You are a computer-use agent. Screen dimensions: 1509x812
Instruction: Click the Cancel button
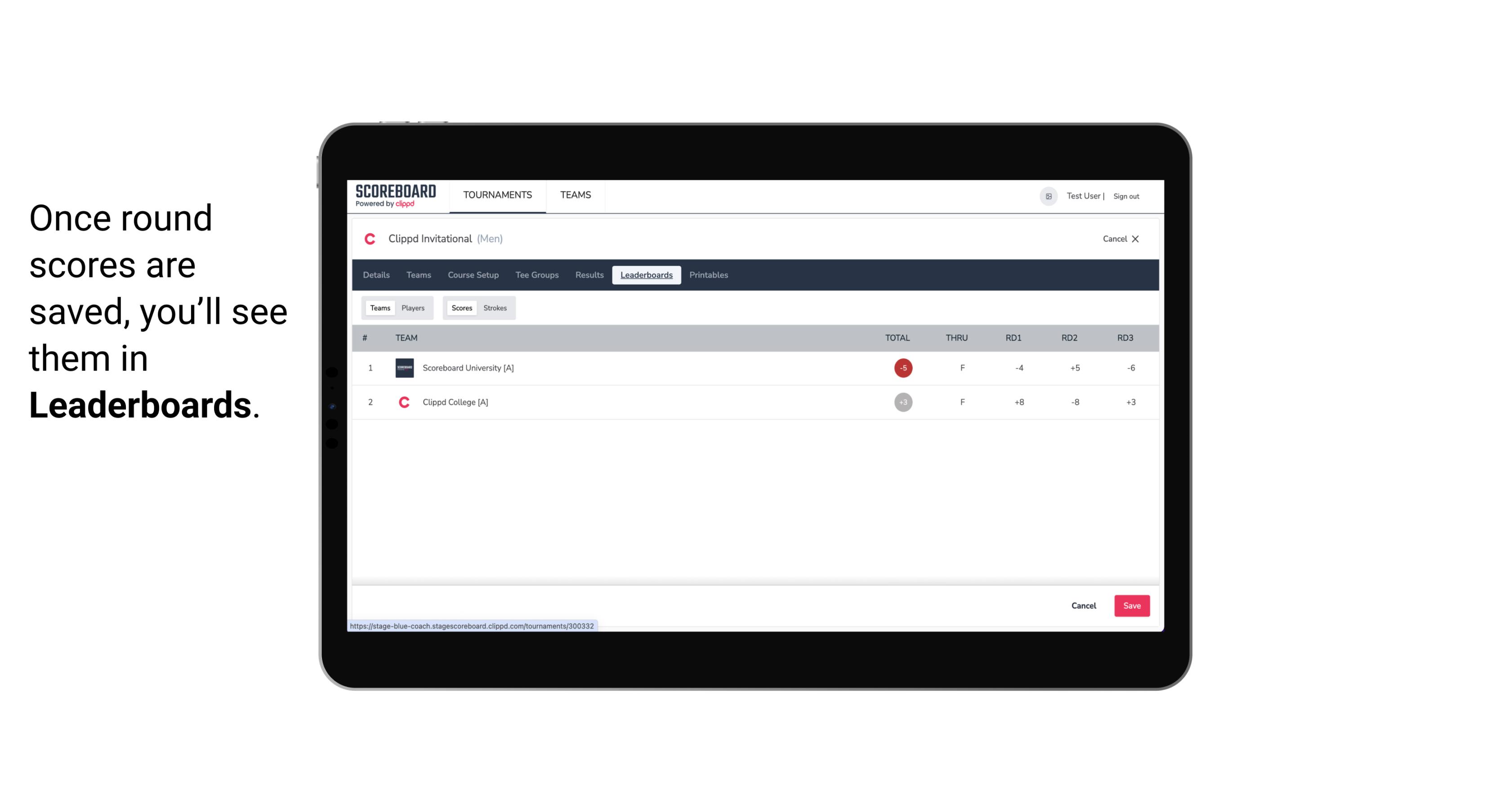point(1083,605)
